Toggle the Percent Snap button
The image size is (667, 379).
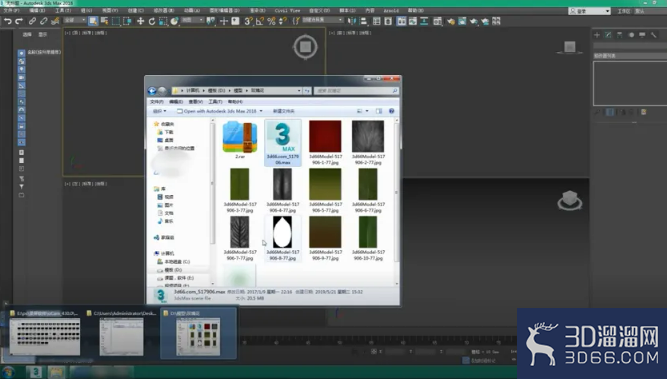[x=271, y=21]
